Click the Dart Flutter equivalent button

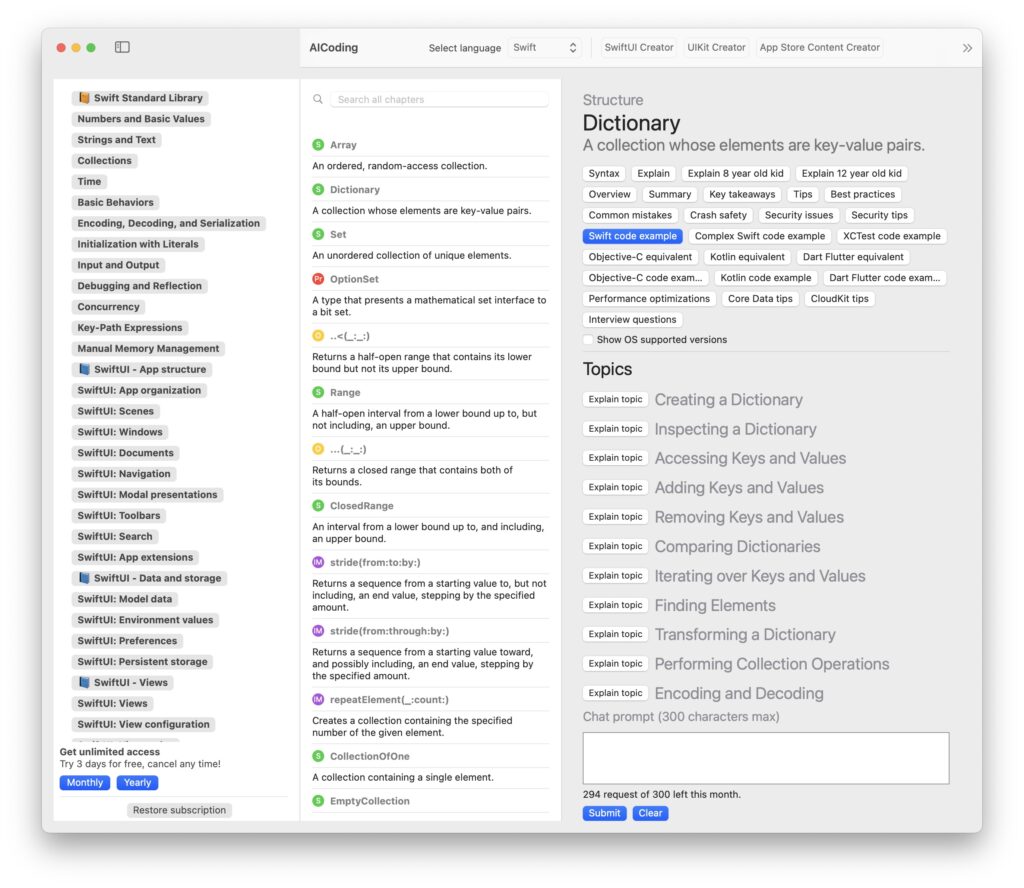(853, 257)
